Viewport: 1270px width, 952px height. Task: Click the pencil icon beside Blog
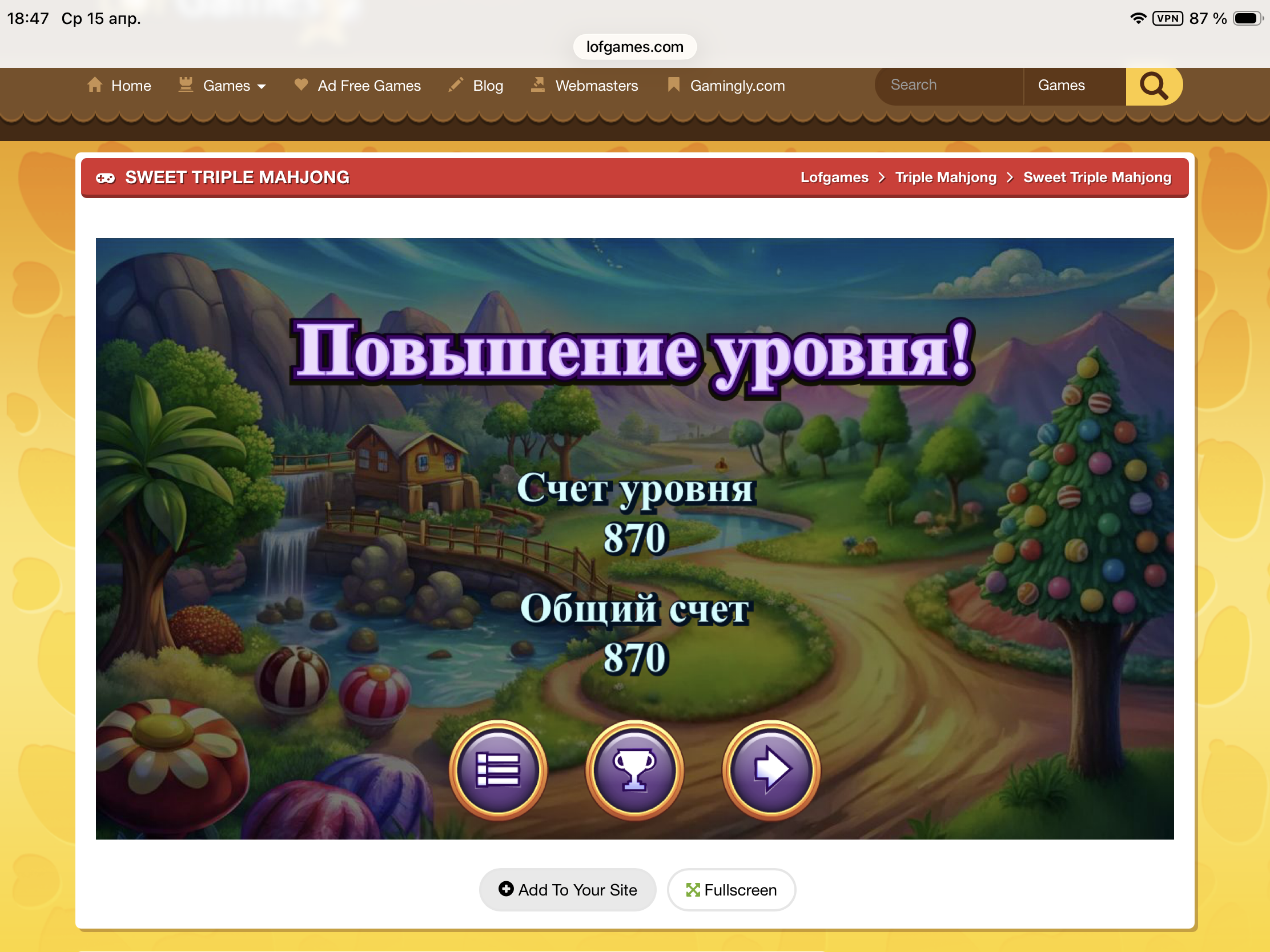[x=456, y=85]
